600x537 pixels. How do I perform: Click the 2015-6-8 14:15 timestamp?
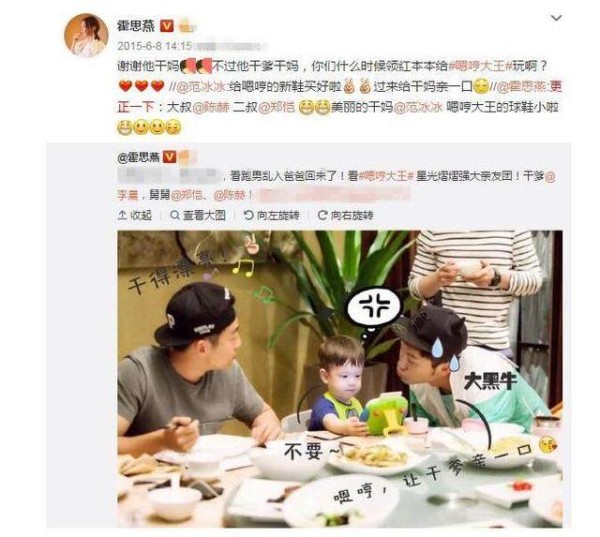coord(155,46)
